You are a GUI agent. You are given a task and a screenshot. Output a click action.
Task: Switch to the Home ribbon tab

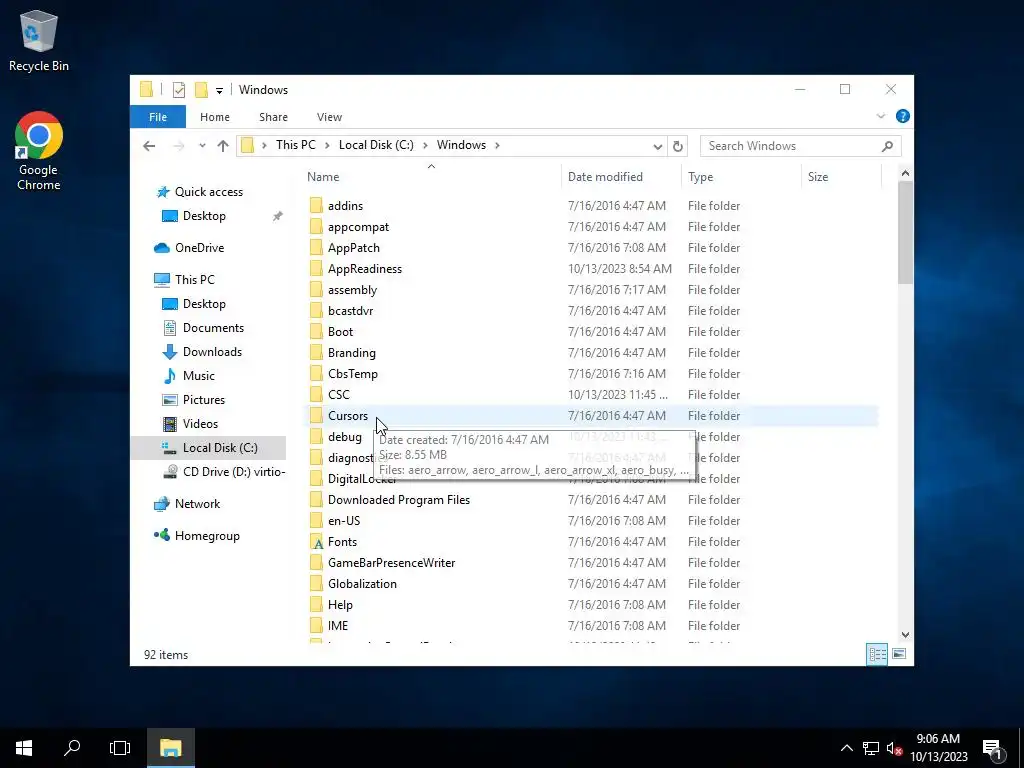point(215,117)
